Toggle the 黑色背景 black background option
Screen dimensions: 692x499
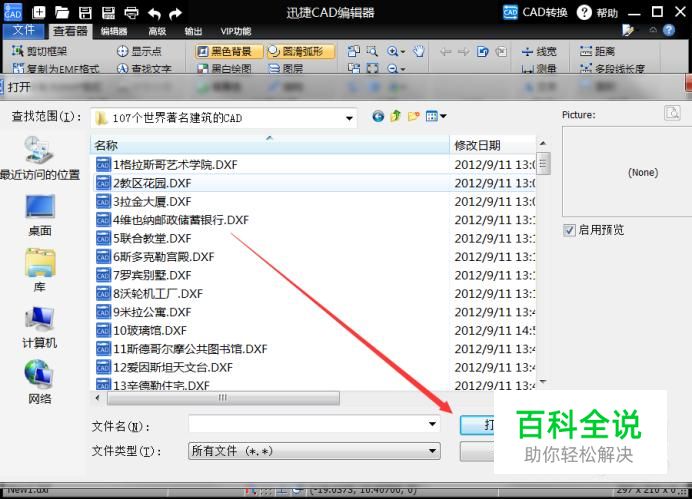229,52
